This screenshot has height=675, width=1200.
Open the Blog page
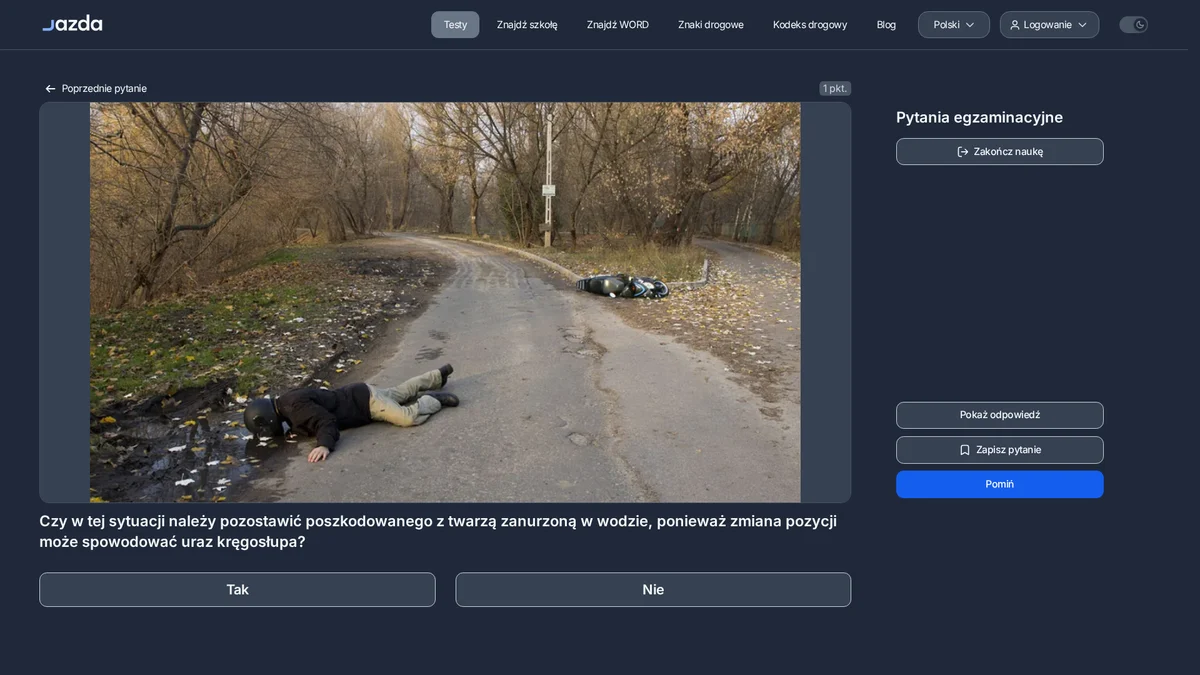coord(886,25)
